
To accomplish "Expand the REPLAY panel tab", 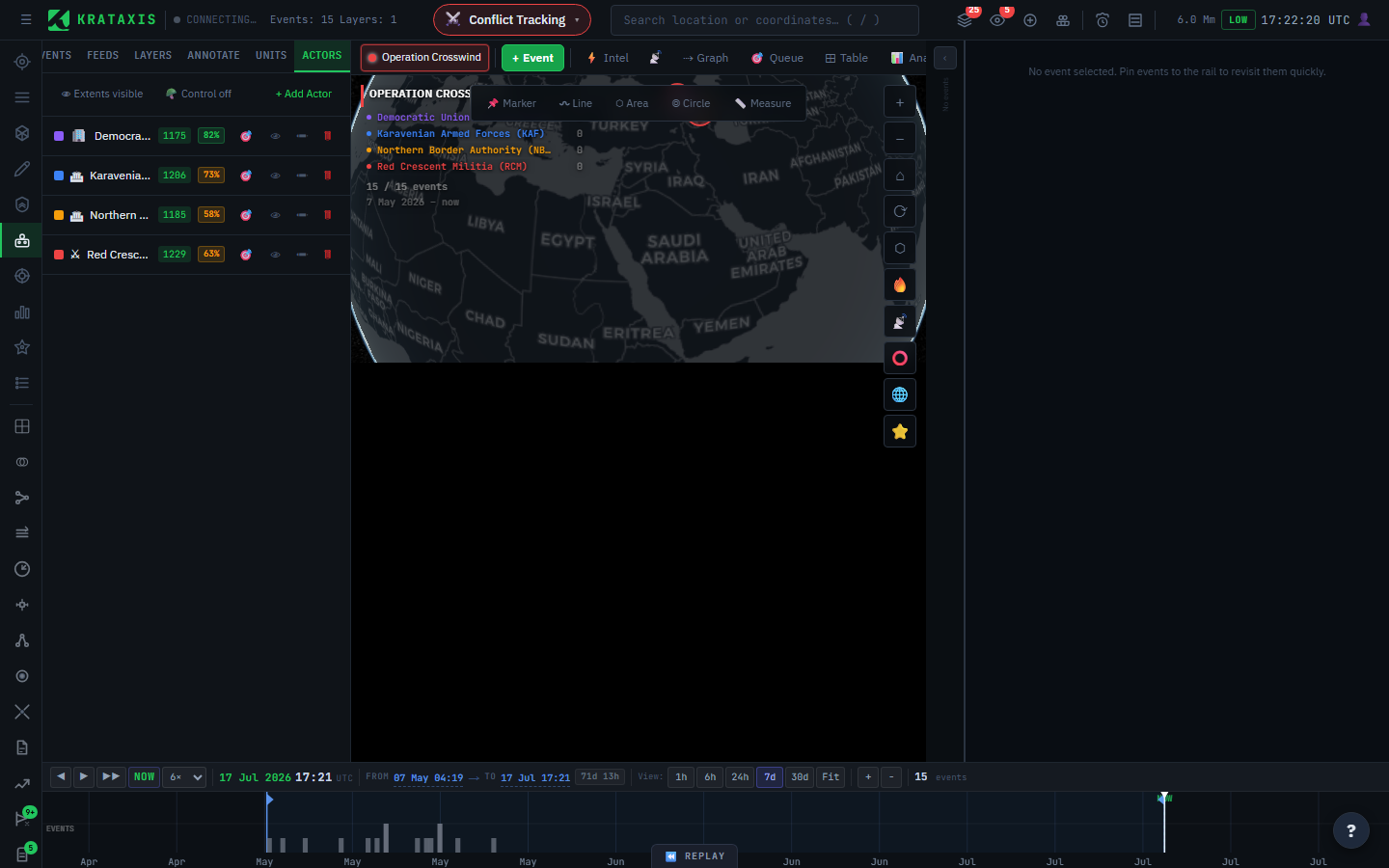I will pyautogui.click(x=695, y=856).
